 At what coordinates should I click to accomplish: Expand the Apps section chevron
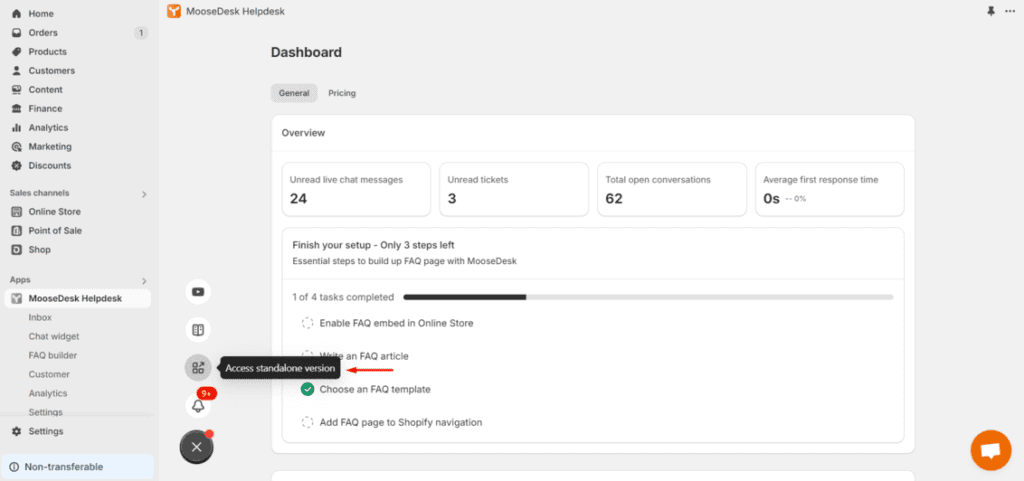144,281
